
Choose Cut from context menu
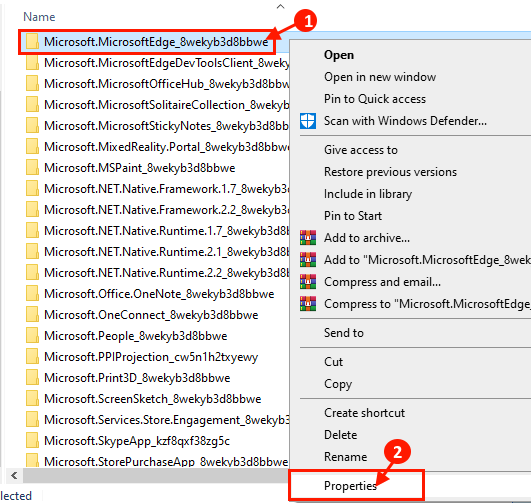[334, 362]
